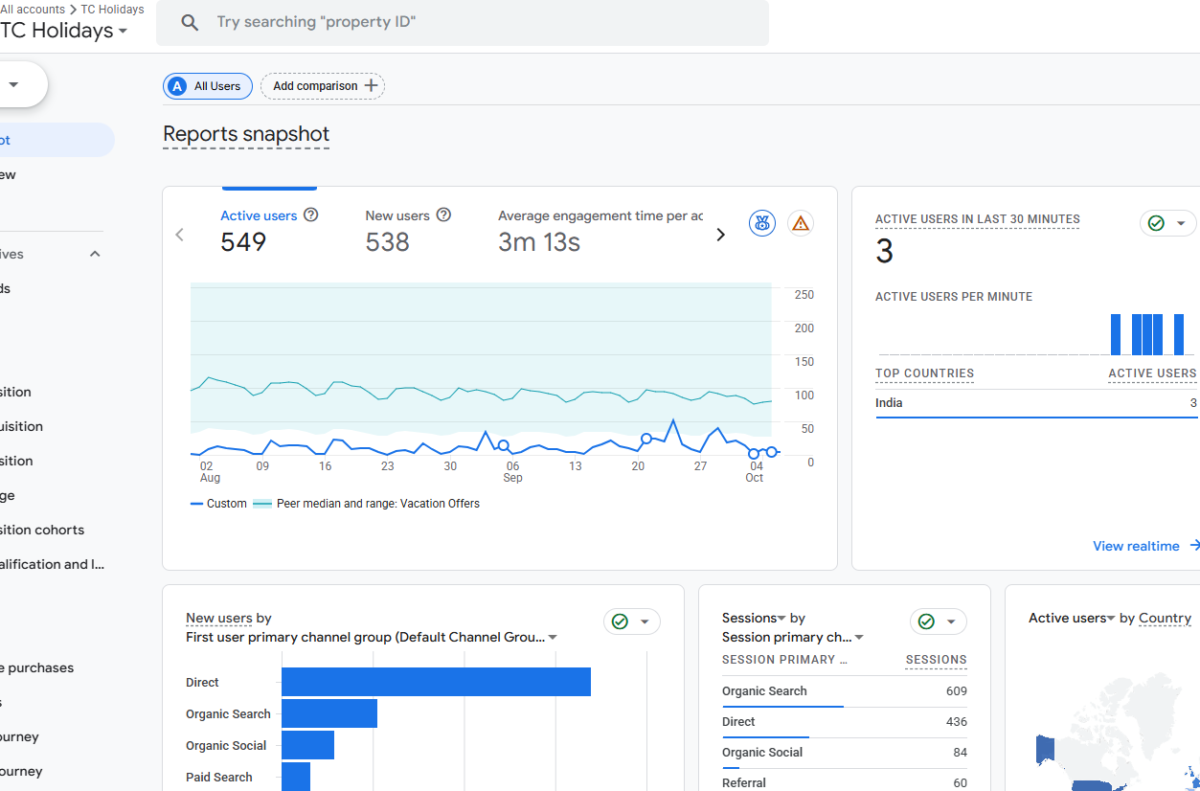Open help icon next to Active users

point(311,215)
